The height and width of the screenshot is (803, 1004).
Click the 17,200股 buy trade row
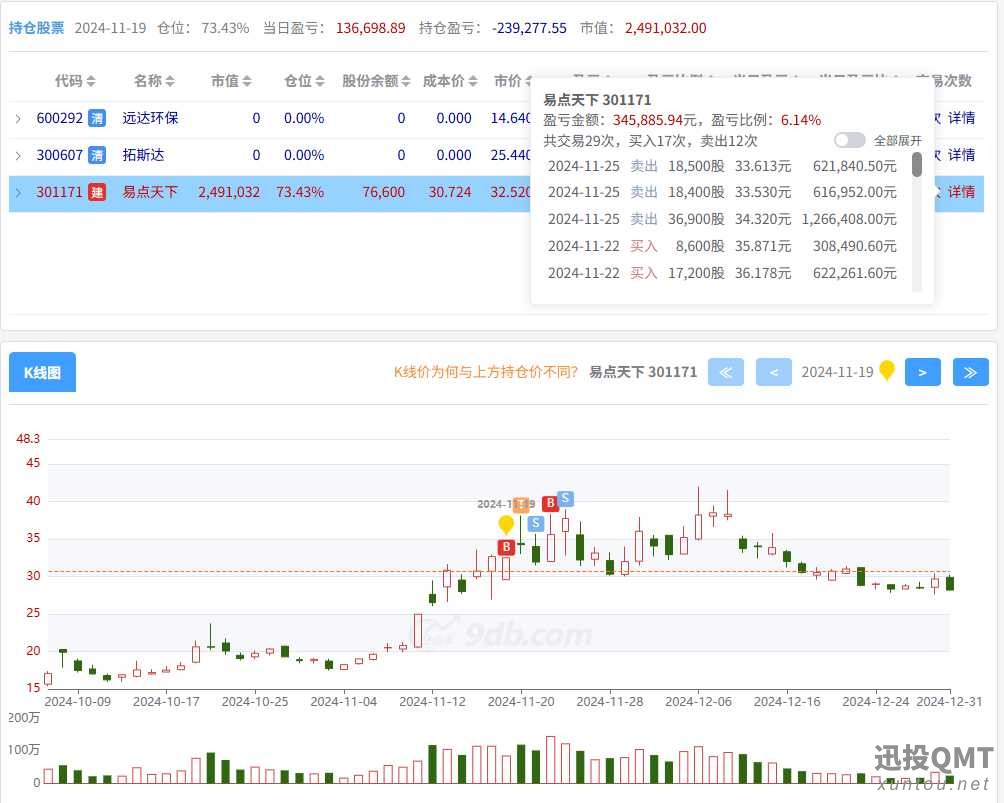[722, 273]
